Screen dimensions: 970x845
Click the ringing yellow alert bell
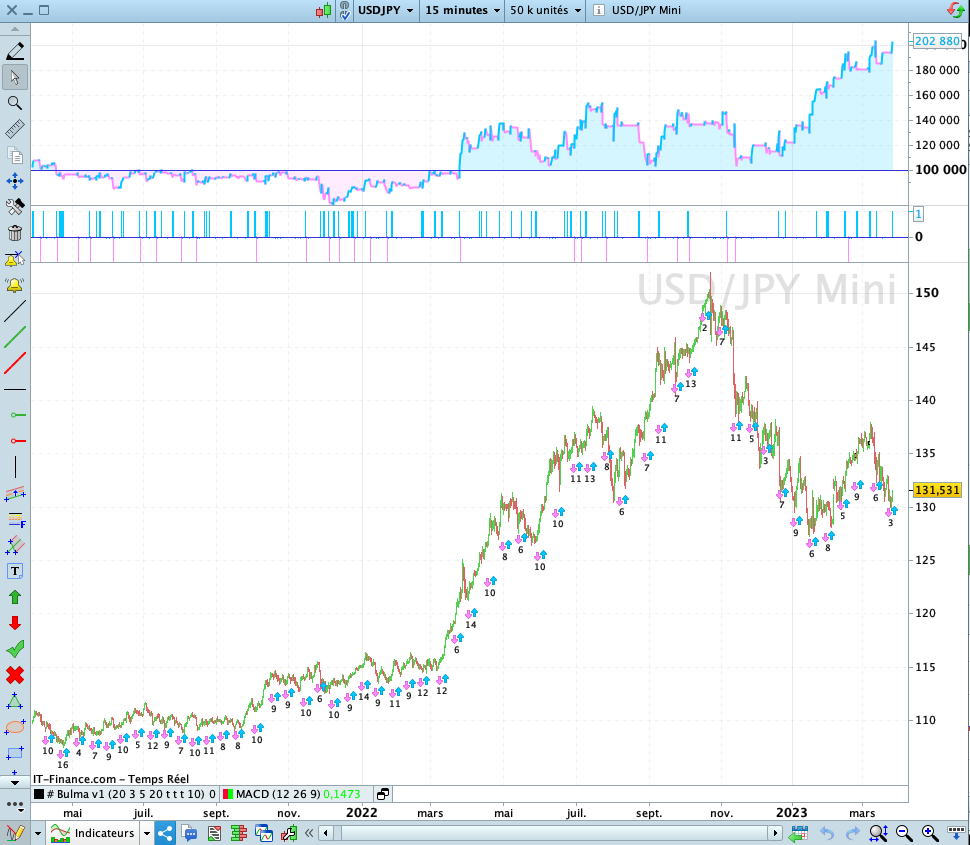[15, 285]
